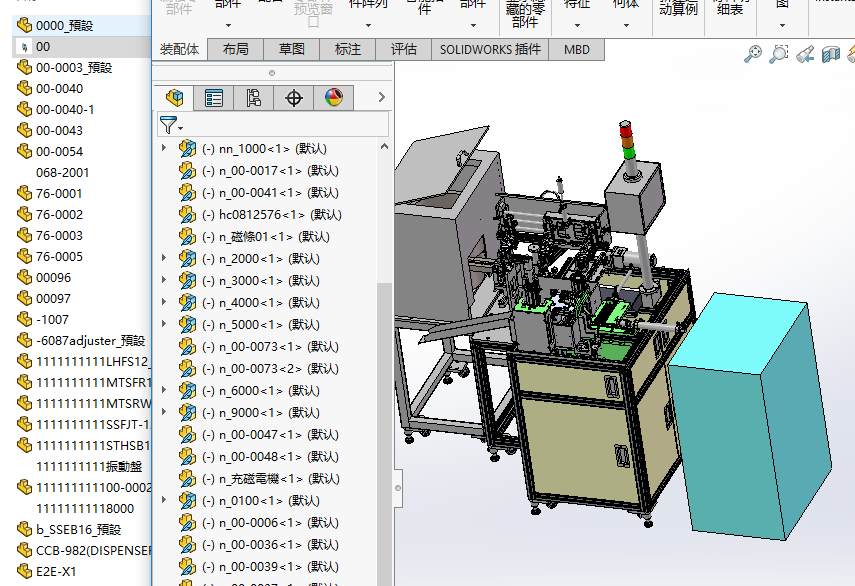855x586 pixels.
Task: Switch to the PropertyManager panel icon
Action: 214,97
